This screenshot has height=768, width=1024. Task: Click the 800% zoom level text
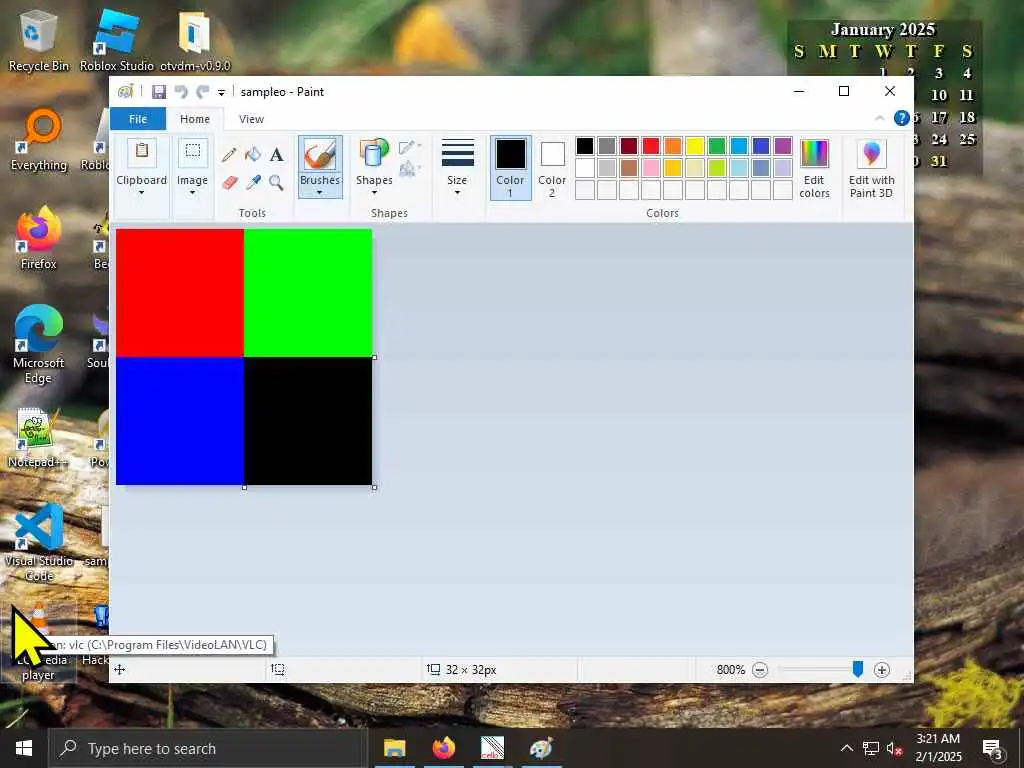tap(731, 670)
